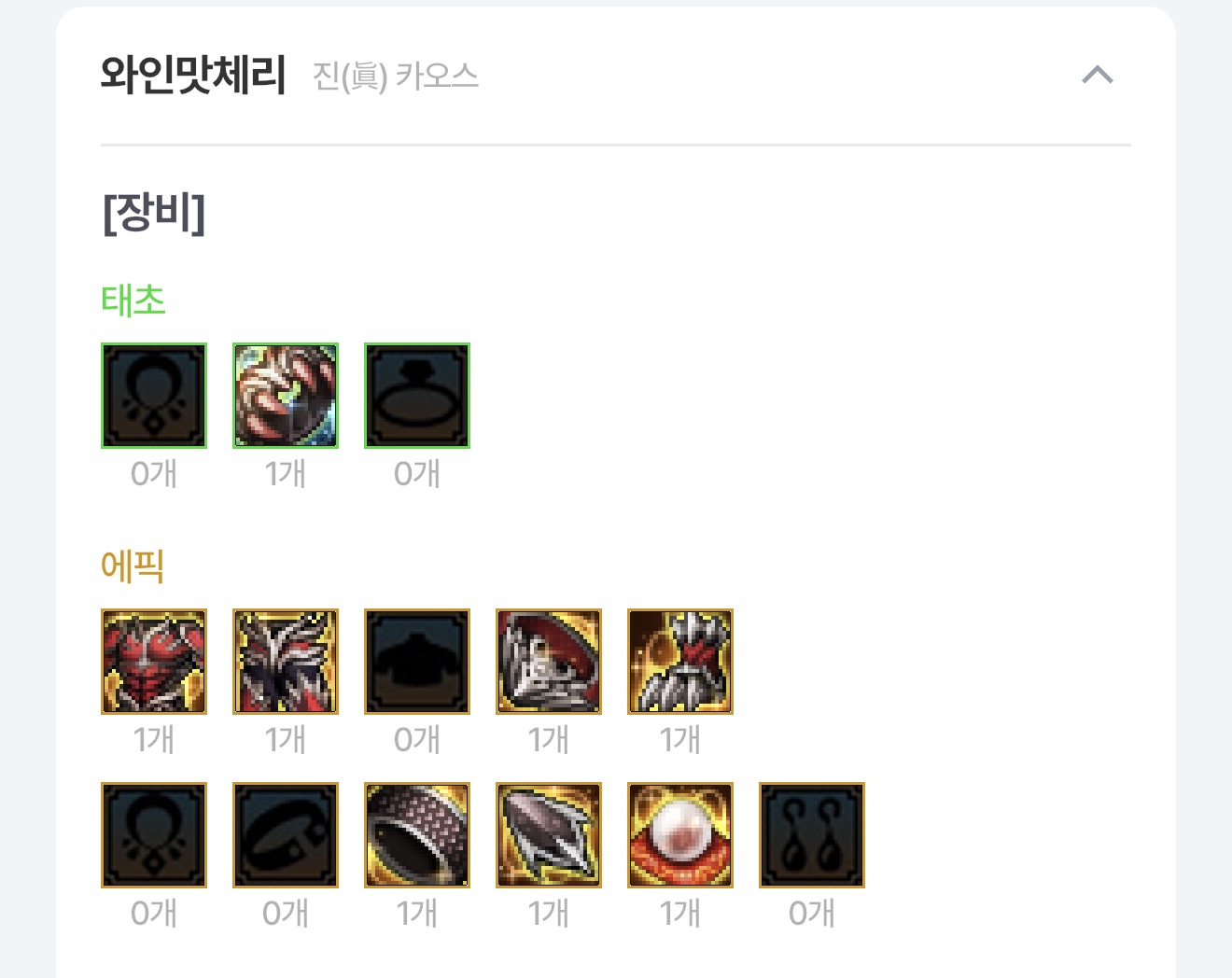The width and height of the screenshot is (1232, 978).
Task: Collapse the 와인맛체리 character panel chevron
Action: tap(1098, 75)
